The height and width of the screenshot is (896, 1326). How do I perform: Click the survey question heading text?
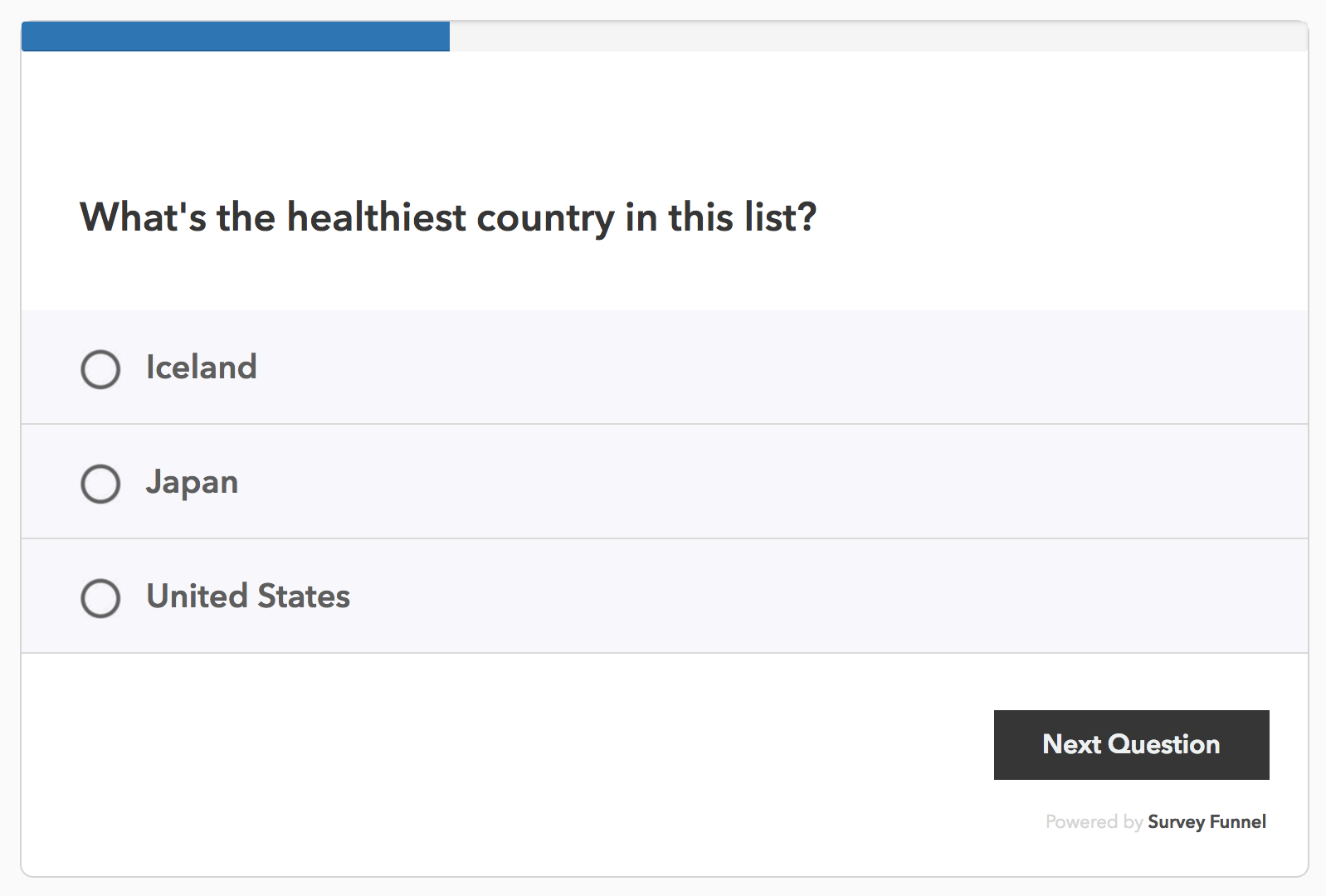point(448,217)
